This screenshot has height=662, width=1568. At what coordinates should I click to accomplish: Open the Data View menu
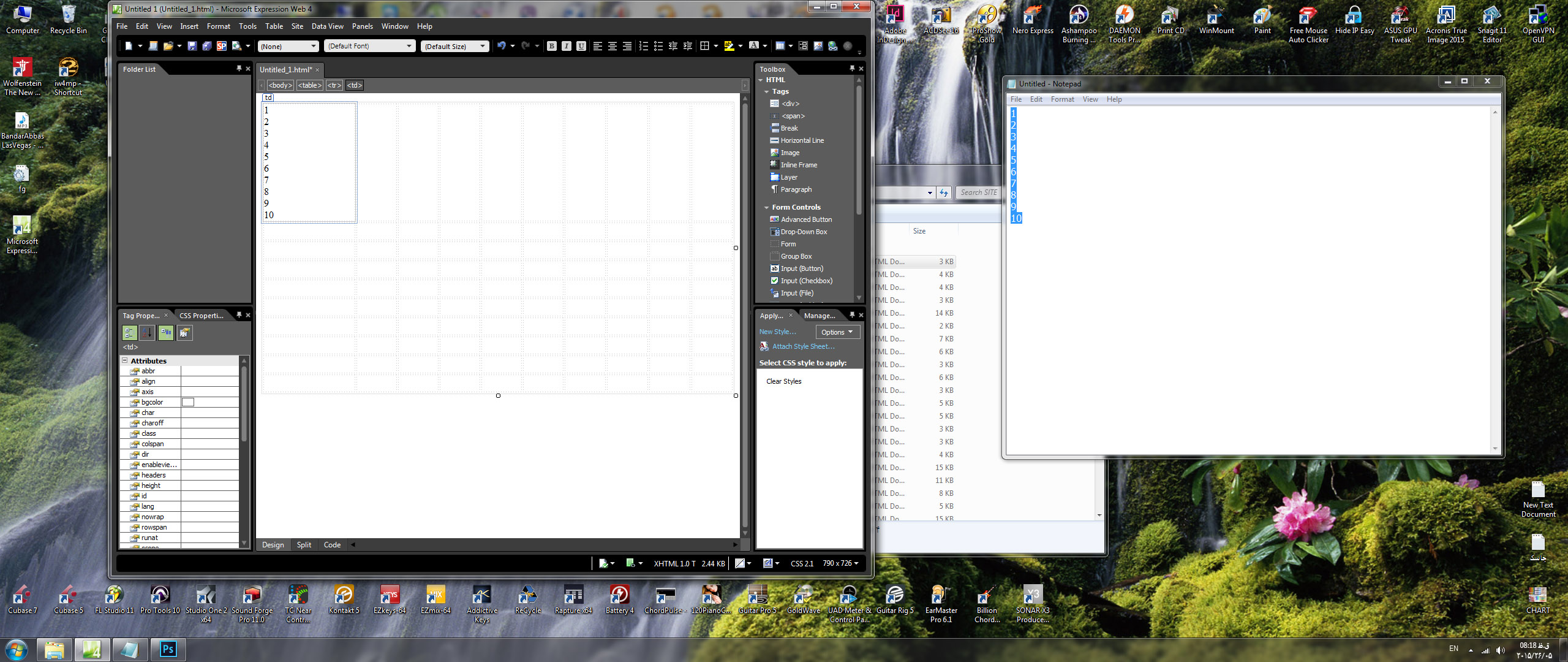click(x=327, y=26)
